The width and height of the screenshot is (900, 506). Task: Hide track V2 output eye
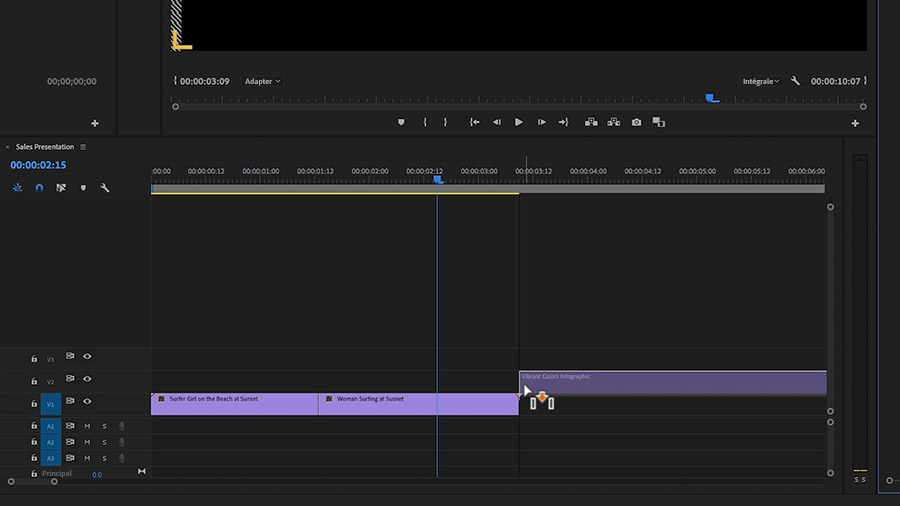[x=87, y=379]
